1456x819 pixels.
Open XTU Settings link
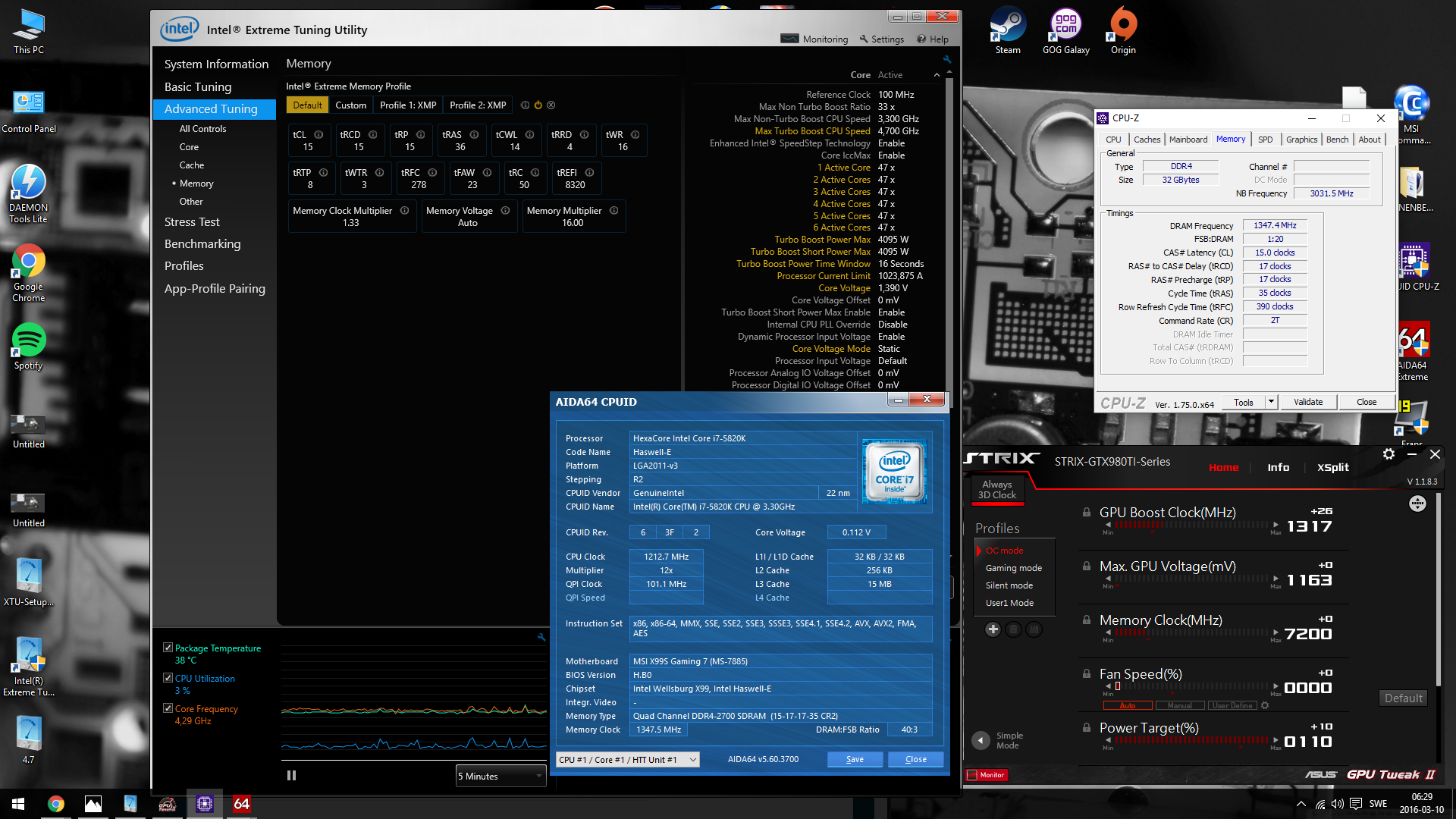click(x=881, y=39)
